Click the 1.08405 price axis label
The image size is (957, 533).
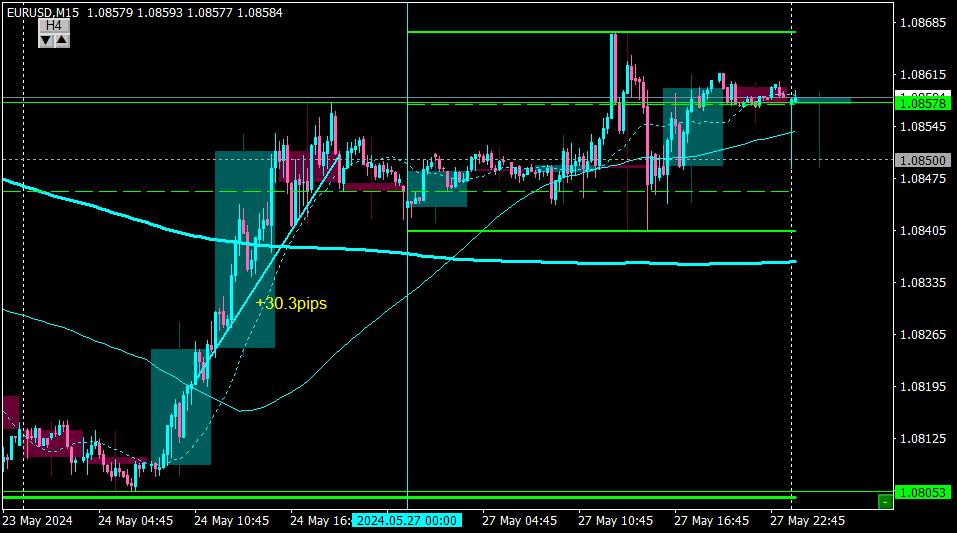click(x=923, y=231)
